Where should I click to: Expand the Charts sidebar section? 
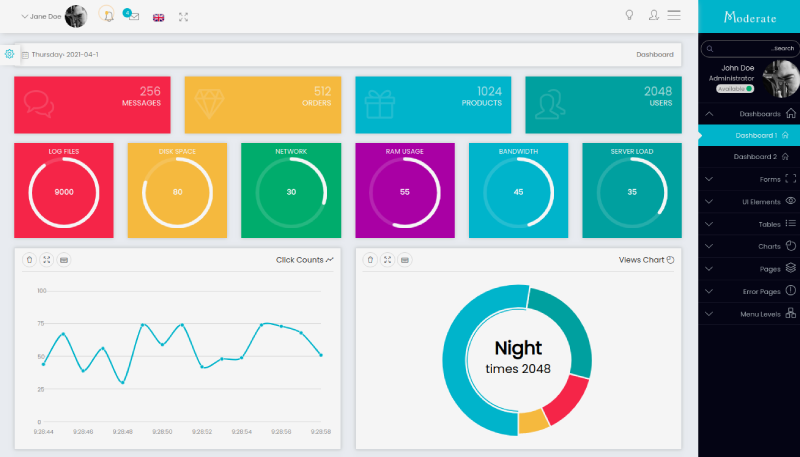(x=749, y=245)
